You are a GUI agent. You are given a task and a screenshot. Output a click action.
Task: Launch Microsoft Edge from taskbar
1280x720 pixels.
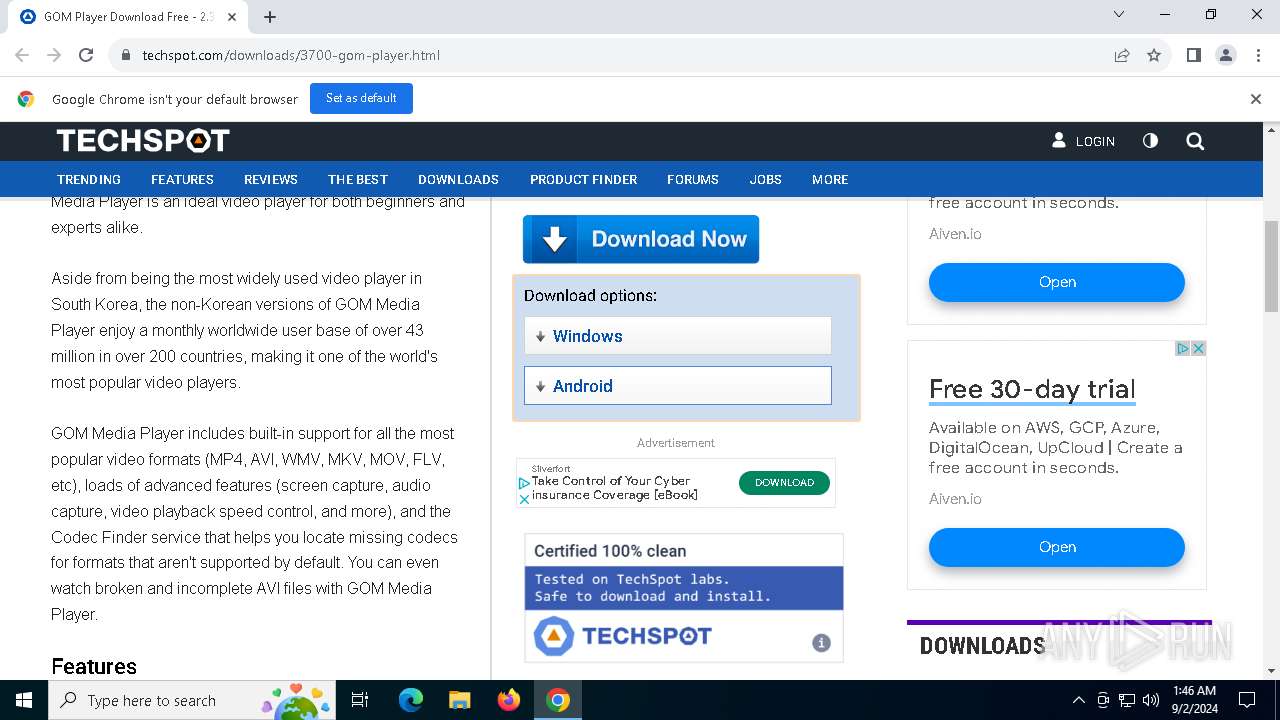click(411, 700)
